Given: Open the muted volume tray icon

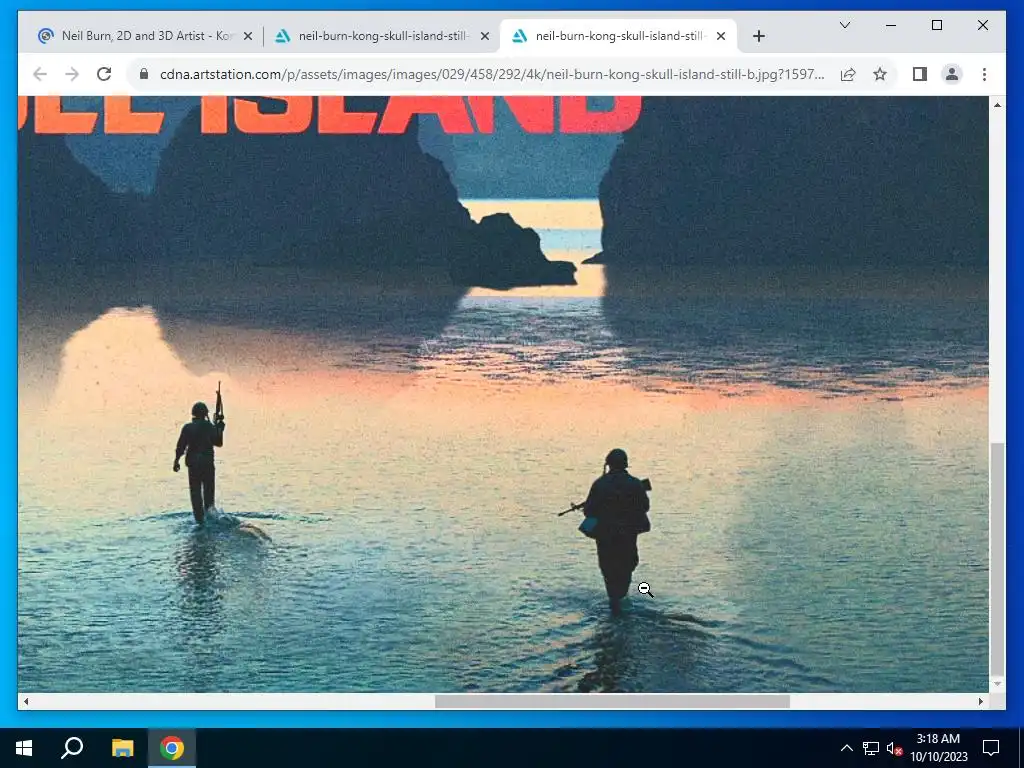Looking at the screenshot, I should tap(894, 748).
